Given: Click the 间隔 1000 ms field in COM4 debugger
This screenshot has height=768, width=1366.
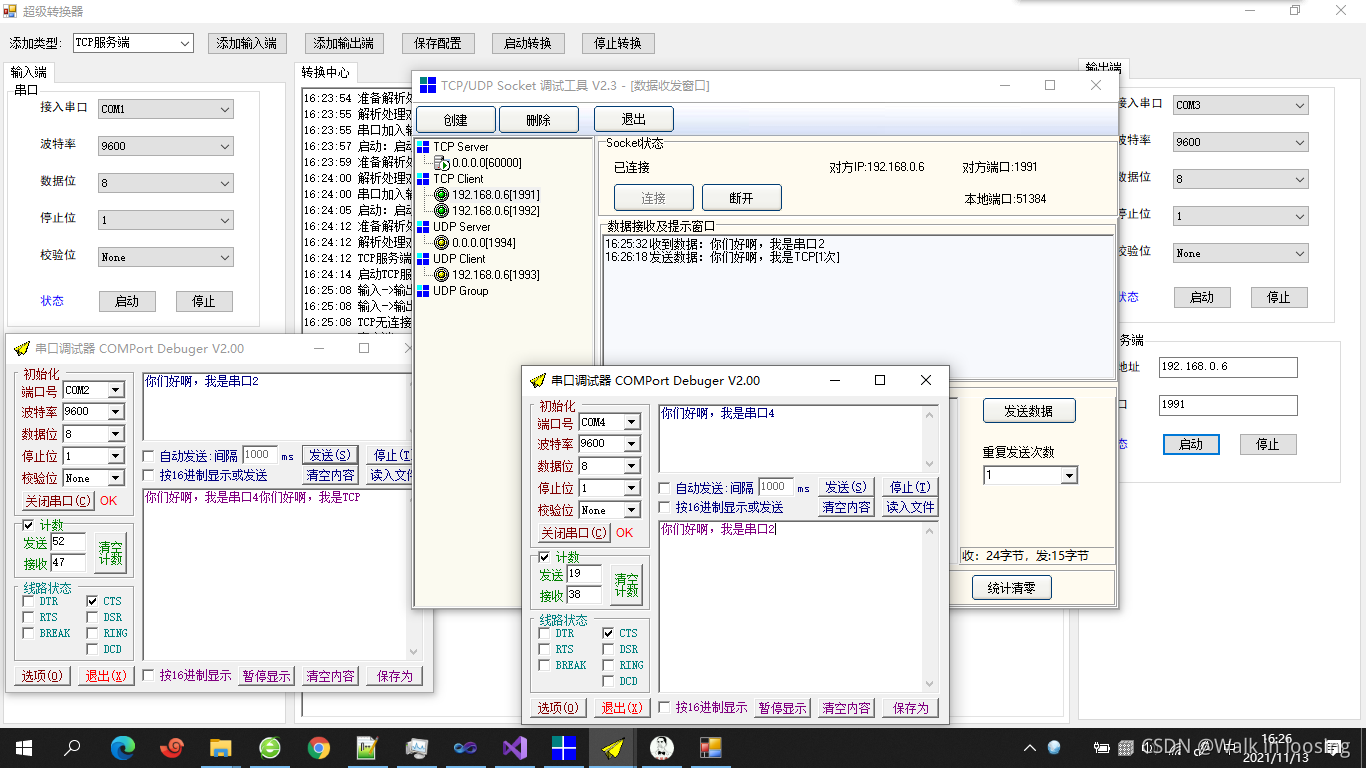Looking at the screenshot, I should pyautogui.click(x=775, y=487).
